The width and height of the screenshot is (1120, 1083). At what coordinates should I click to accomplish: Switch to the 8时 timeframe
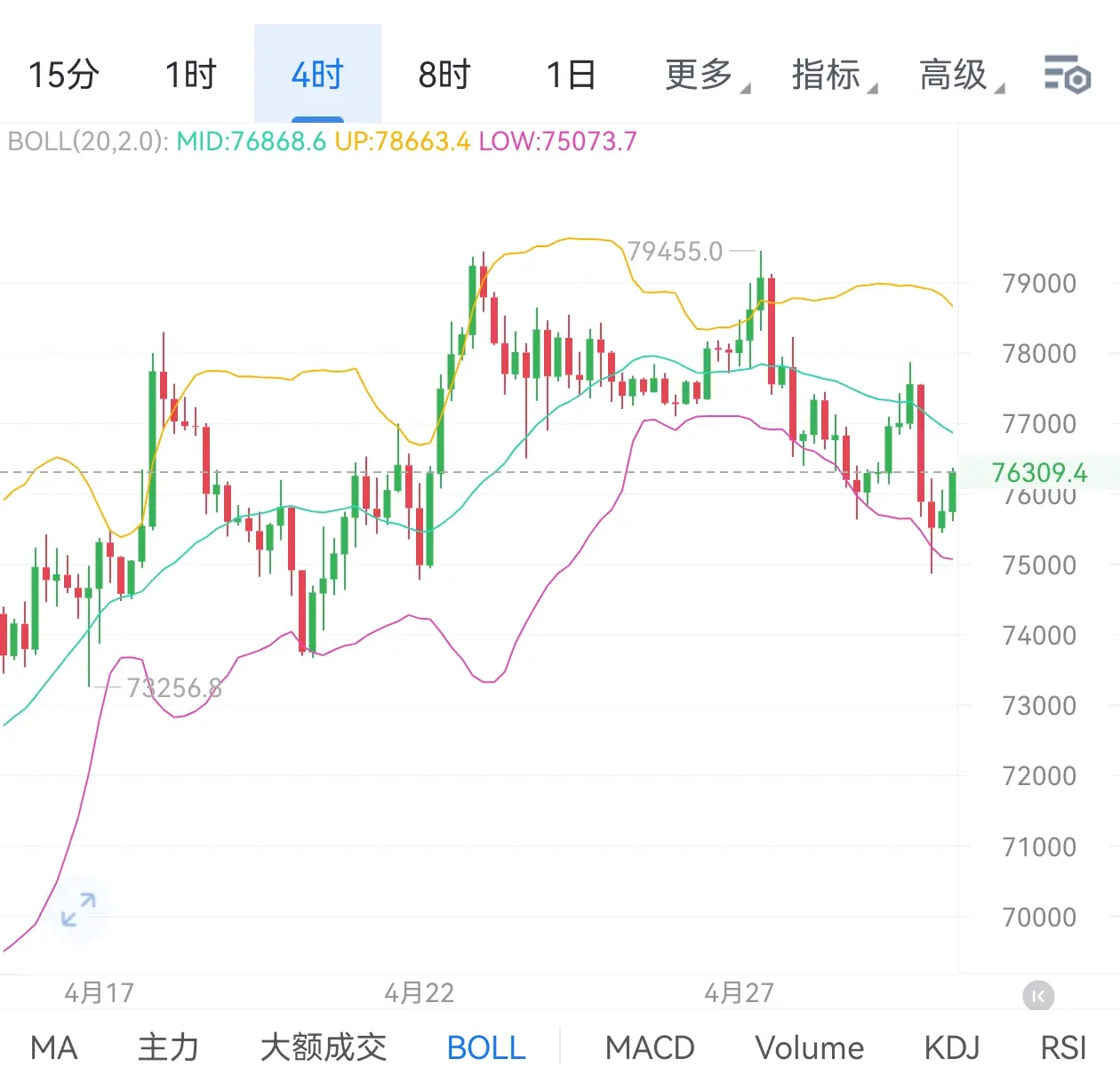click(x=444, y=75)
